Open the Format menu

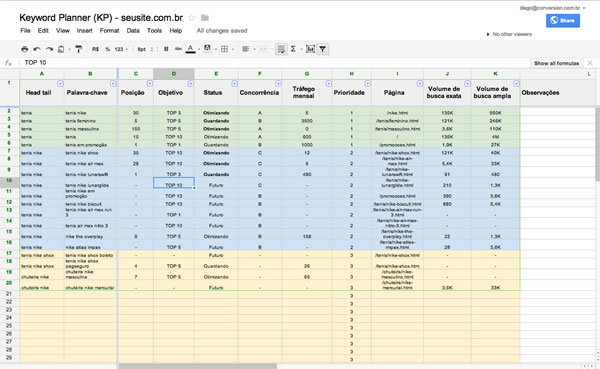[109, 31]
